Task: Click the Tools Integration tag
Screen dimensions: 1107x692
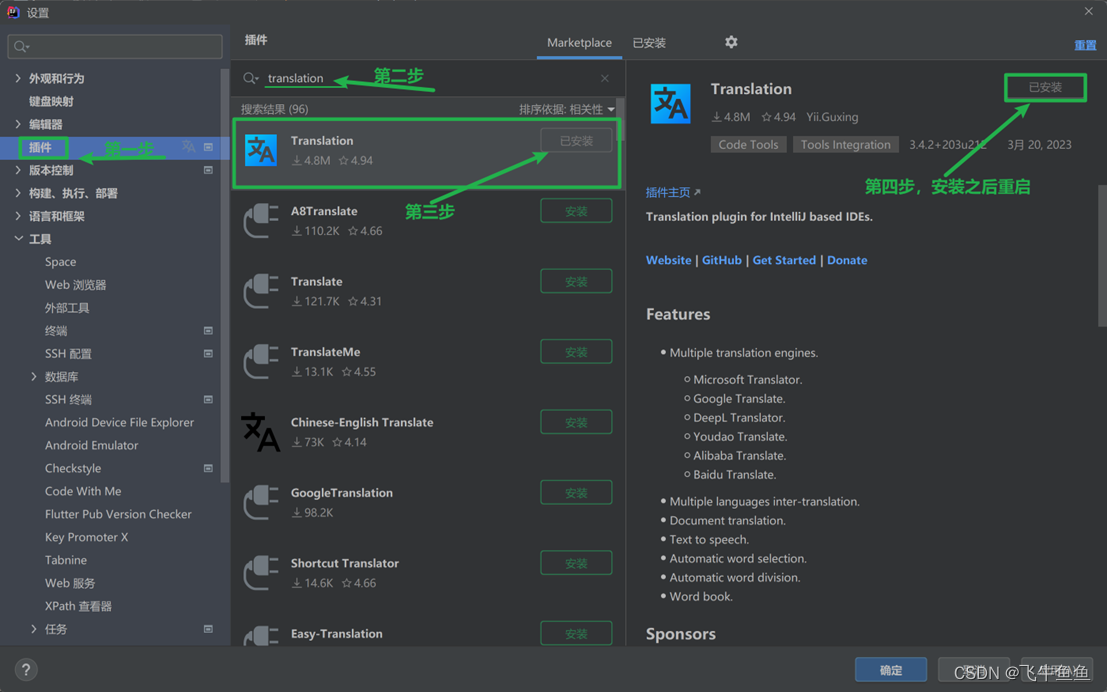Action: tap(845, 145)
